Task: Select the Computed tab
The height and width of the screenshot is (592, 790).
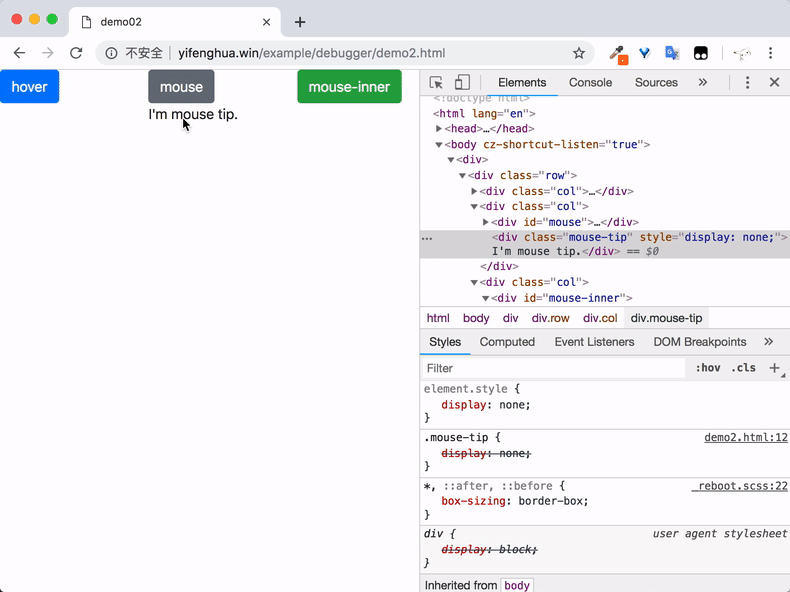Action: pos(507,342)
